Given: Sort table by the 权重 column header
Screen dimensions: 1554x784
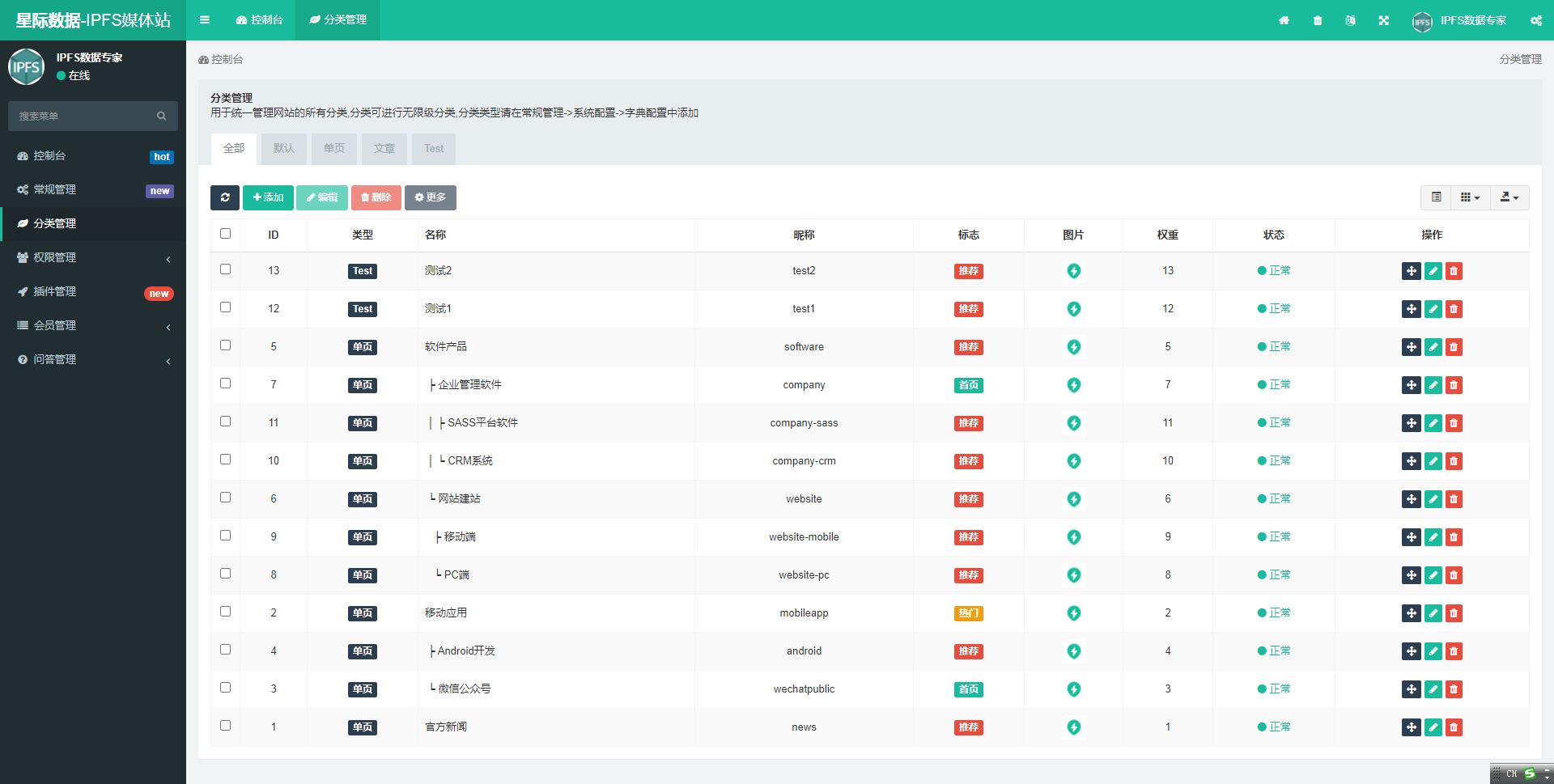Looking at the screenshot, I should point(1168,235).
